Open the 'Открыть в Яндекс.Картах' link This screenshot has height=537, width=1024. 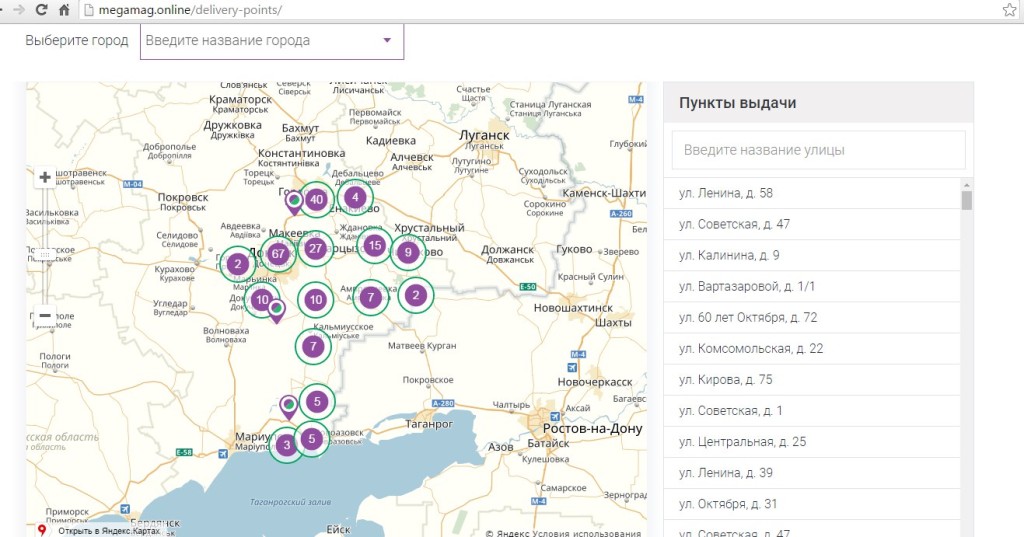[x=109, y=530]
